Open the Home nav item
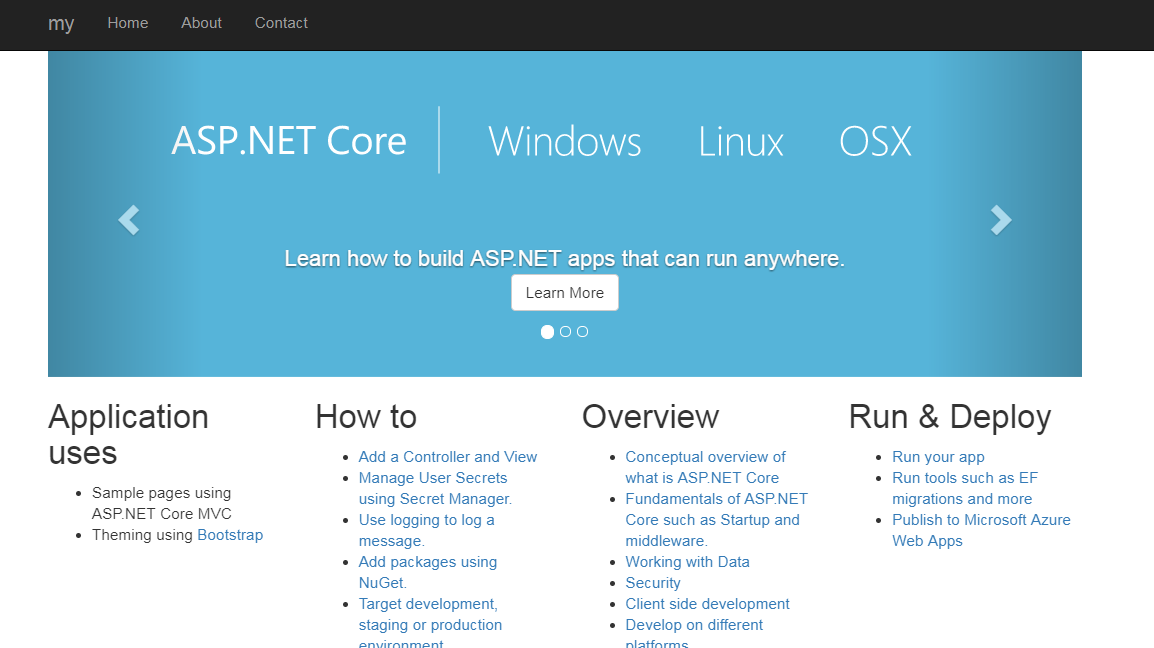This screenshot has width=1154, height=648. [128, 23]
